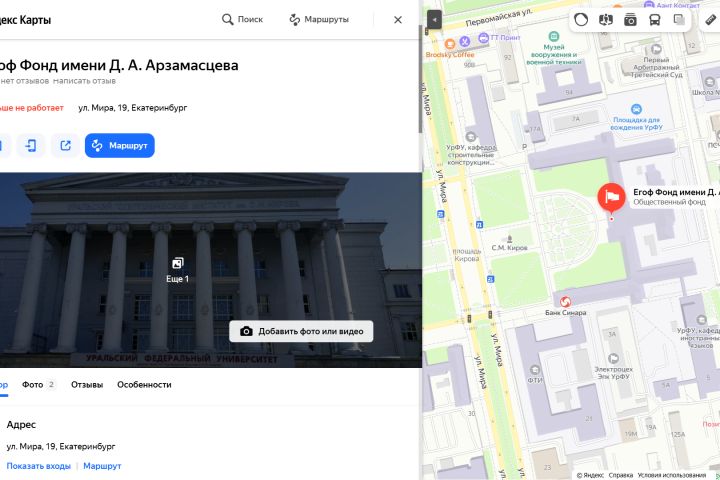720x480 pixels.
Task: Click the Написать отзыв link
Action: point(84,81)
